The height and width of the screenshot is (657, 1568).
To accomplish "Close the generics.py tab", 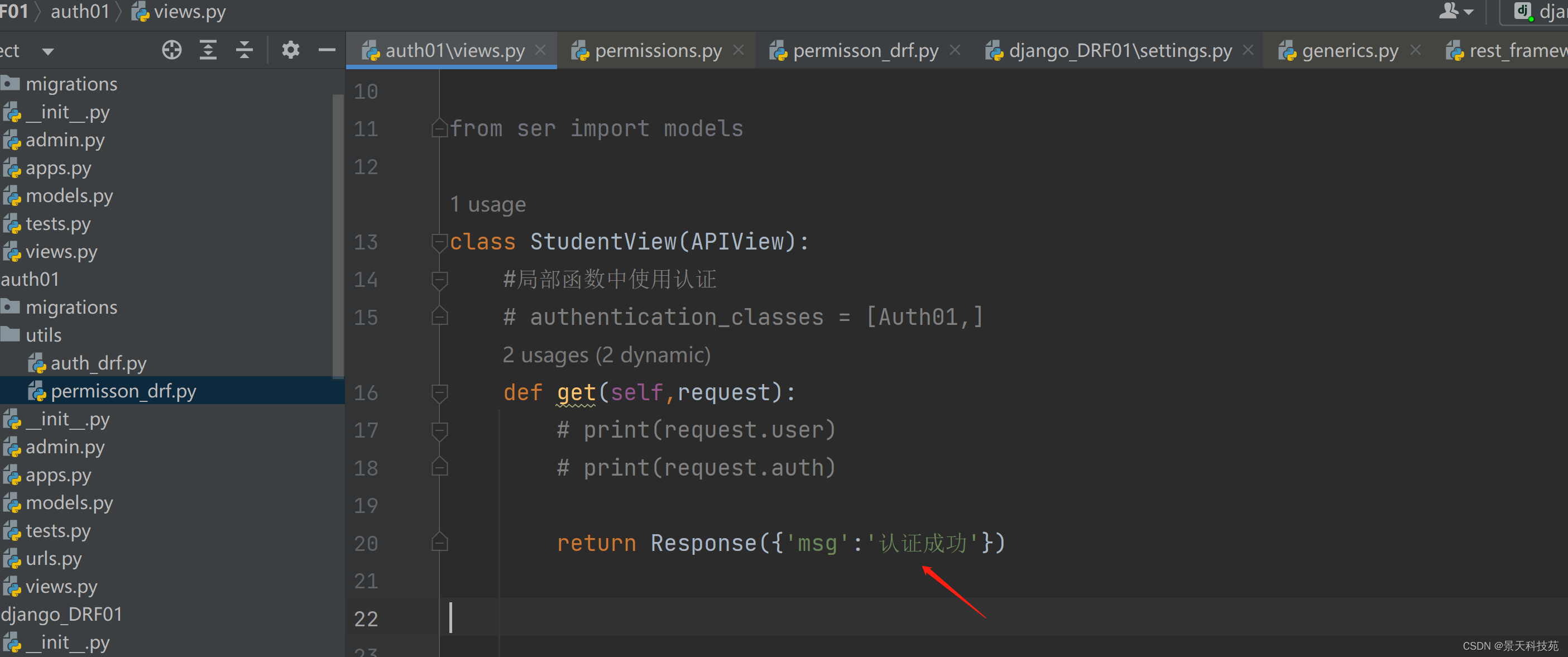I will point(1415,50).
